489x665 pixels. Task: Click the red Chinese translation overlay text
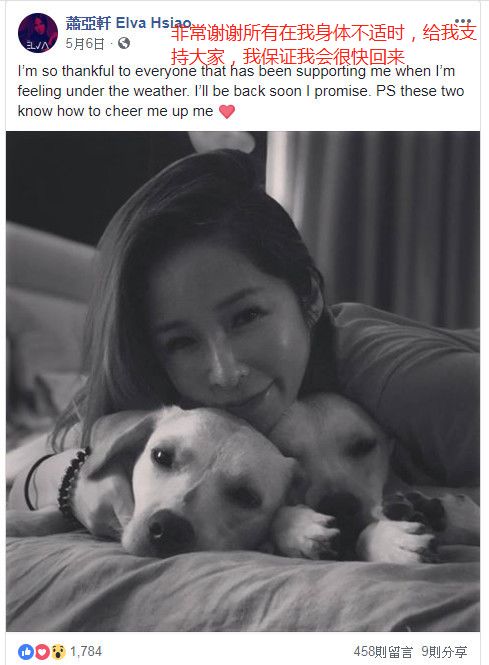[x=324, y=45]
